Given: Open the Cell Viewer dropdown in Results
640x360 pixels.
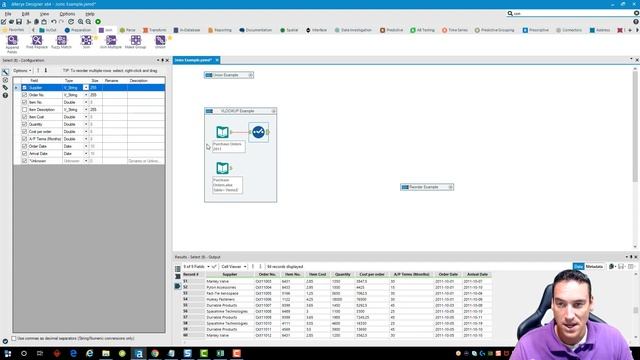Looking at the screenshot, I should (x=233, y=267).
